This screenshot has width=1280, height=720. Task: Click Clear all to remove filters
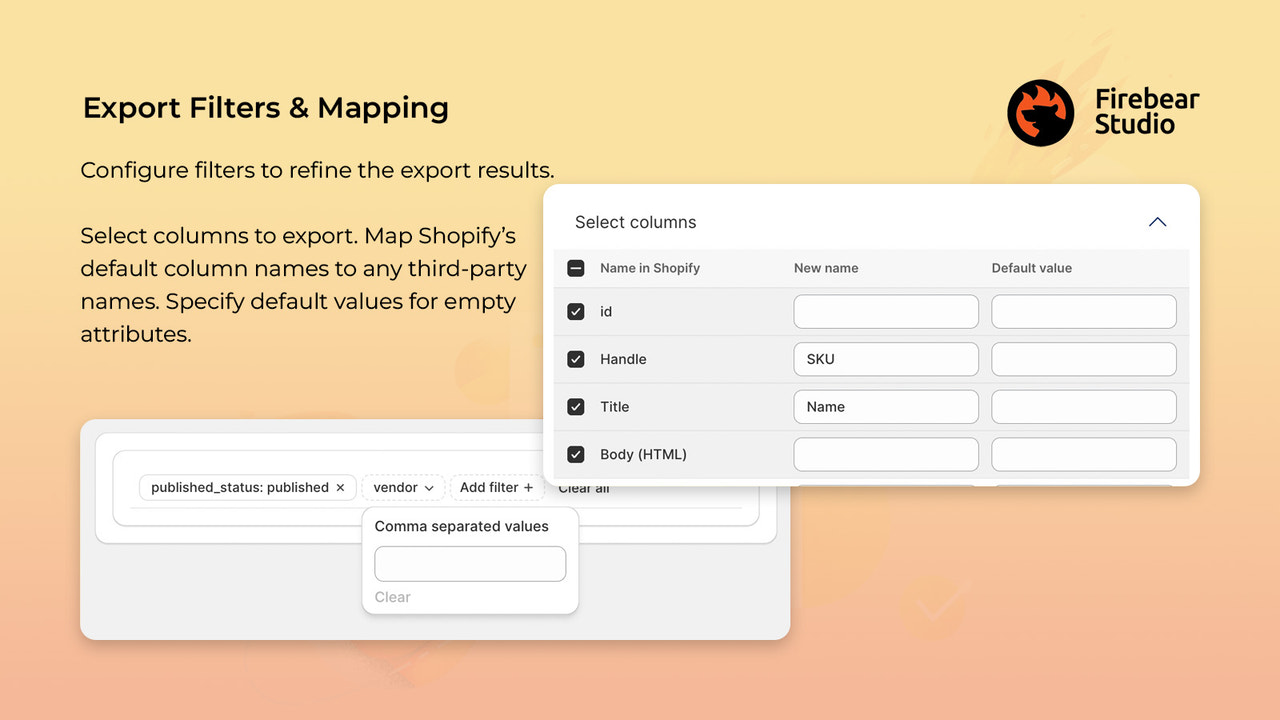[x=583, y=487]
